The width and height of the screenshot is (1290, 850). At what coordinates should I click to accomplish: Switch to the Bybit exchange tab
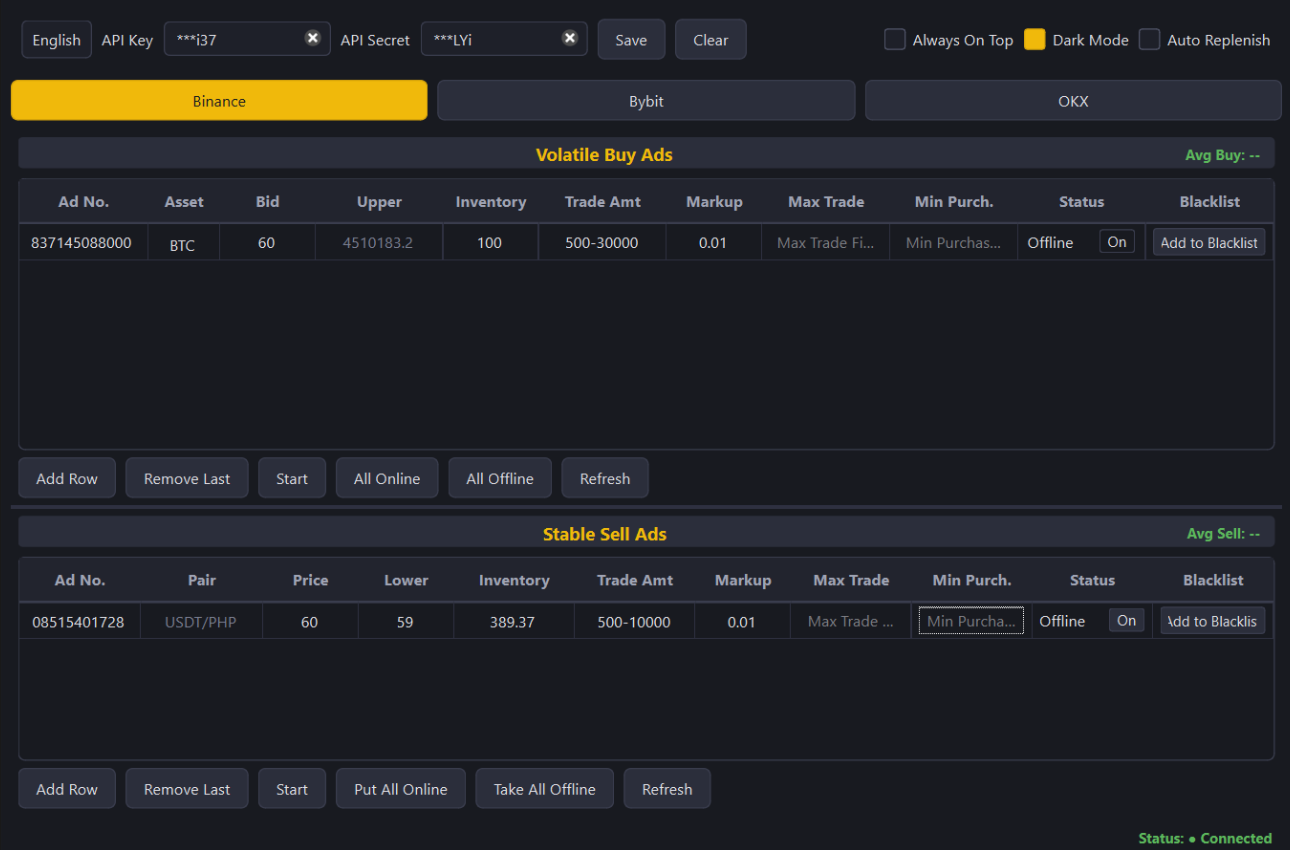coord(645,100)
